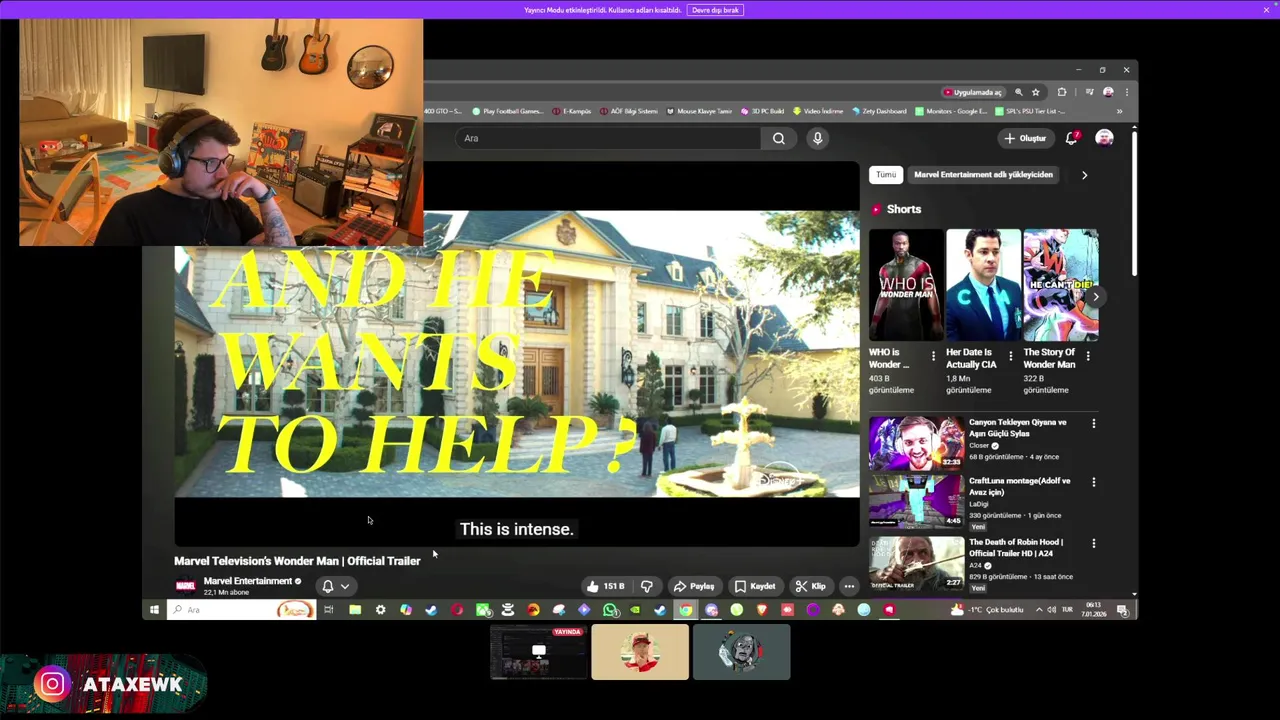Open YouTube notifications bell with 7 badge
This screenshot has height=720, width=1280.
point(1071,138)
